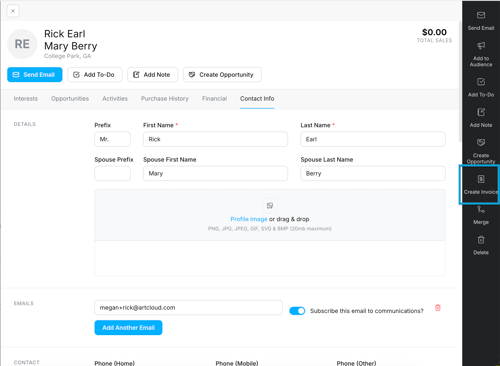Click the empty Spouse Prefix field
This screenshot has height=366, width=500.
pyautogui.click(x=112, y=173)
